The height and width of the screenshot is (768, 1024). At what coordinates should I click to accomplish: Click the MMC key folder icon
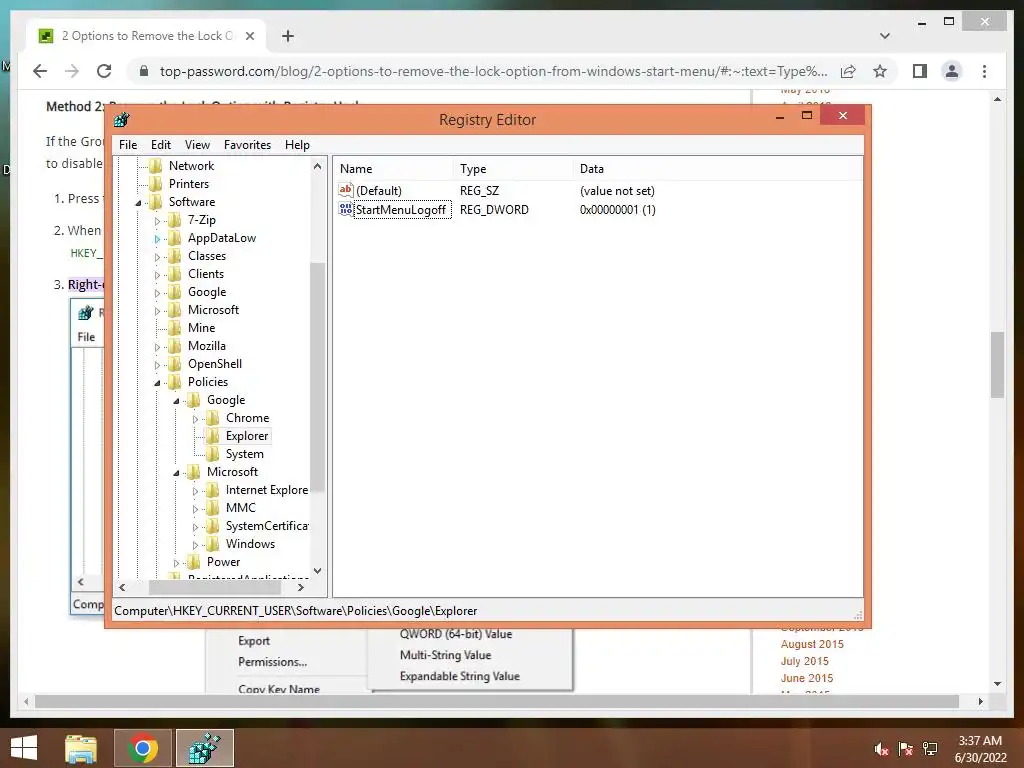coord(212,508)
